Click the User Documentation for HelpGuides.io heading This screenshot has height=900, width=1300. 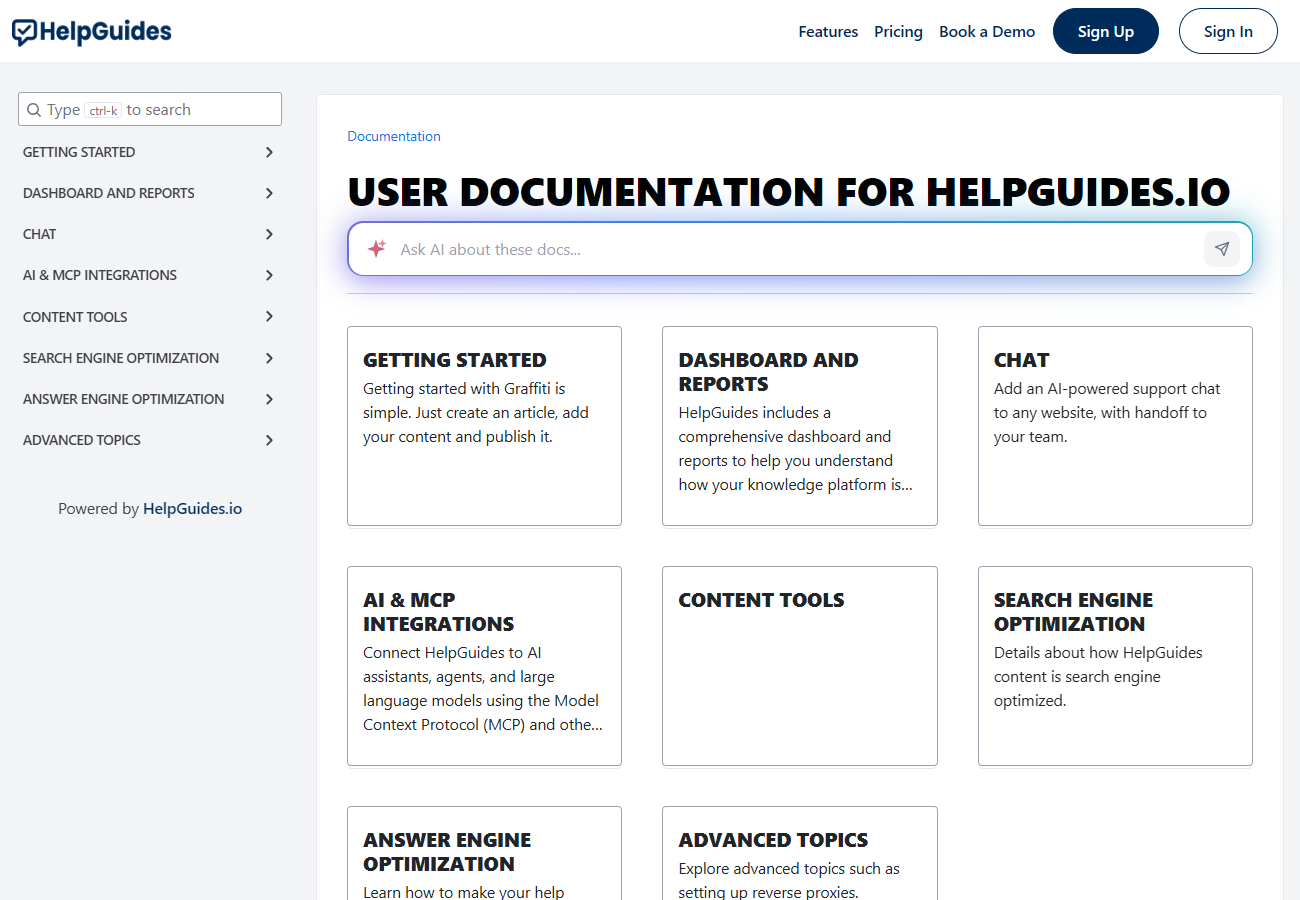click(x=788, y=191)
